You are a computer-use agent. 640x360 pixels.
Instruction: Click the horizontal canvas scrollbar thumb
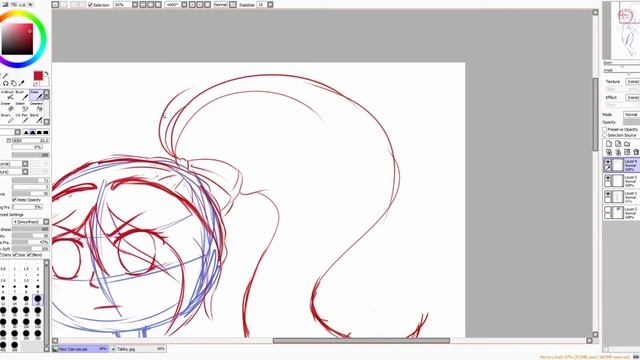[x=361, y=340]
